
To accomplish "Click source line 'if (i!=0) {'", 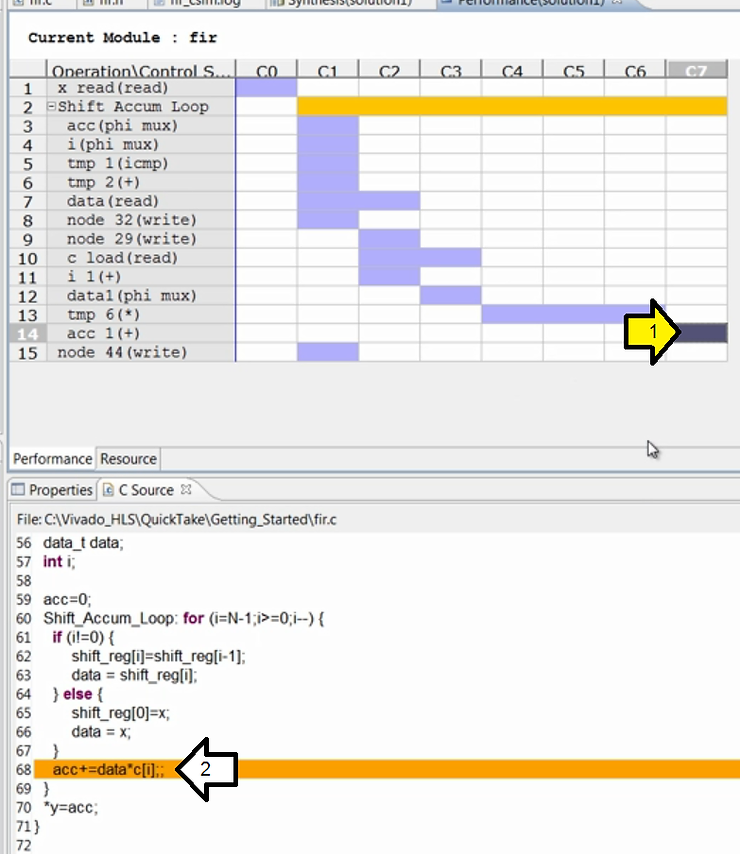I will (x=83, y=637).
